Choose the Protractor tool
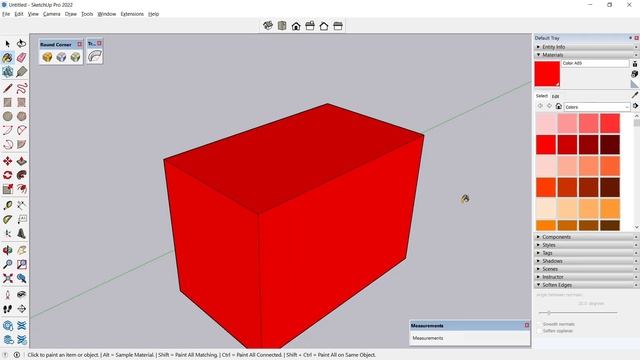Screen dimensions: 640x360 click(x=7, y=219)
